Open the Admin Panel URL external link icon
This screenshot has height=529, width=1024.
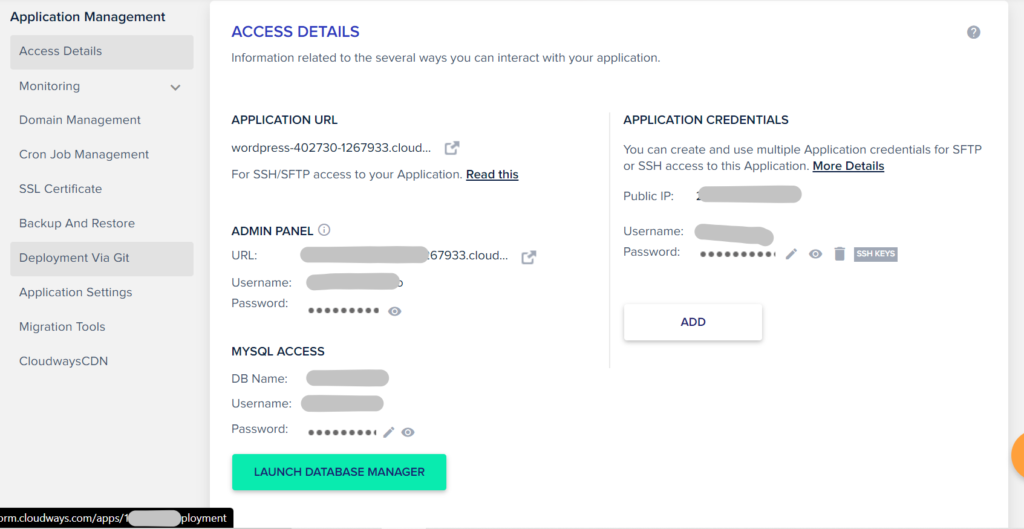[529, 257]
